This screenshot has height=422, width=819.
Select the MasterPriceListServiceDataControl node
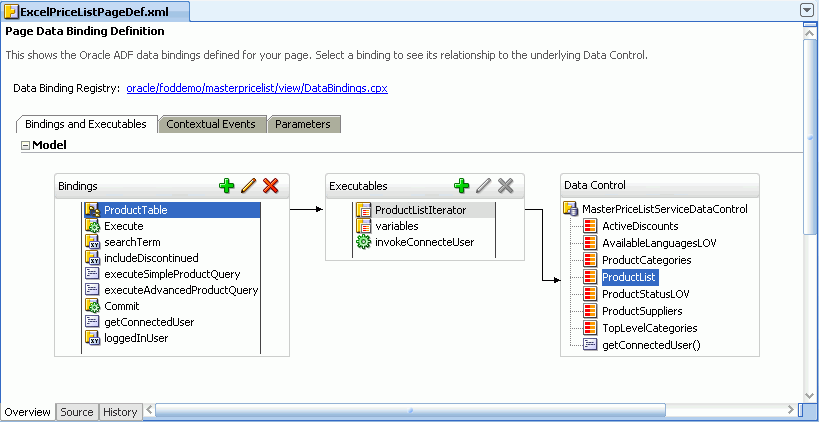click(x=665, y=209)
